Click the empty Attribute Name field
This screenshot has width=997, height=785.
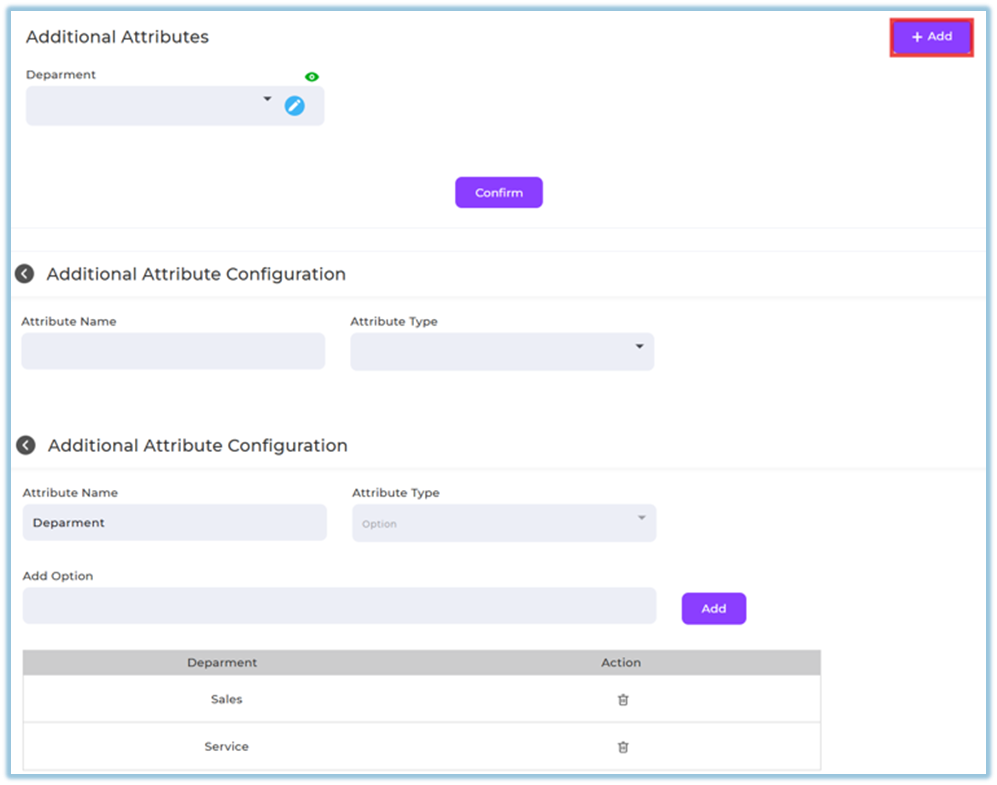[x=173, y=351]
